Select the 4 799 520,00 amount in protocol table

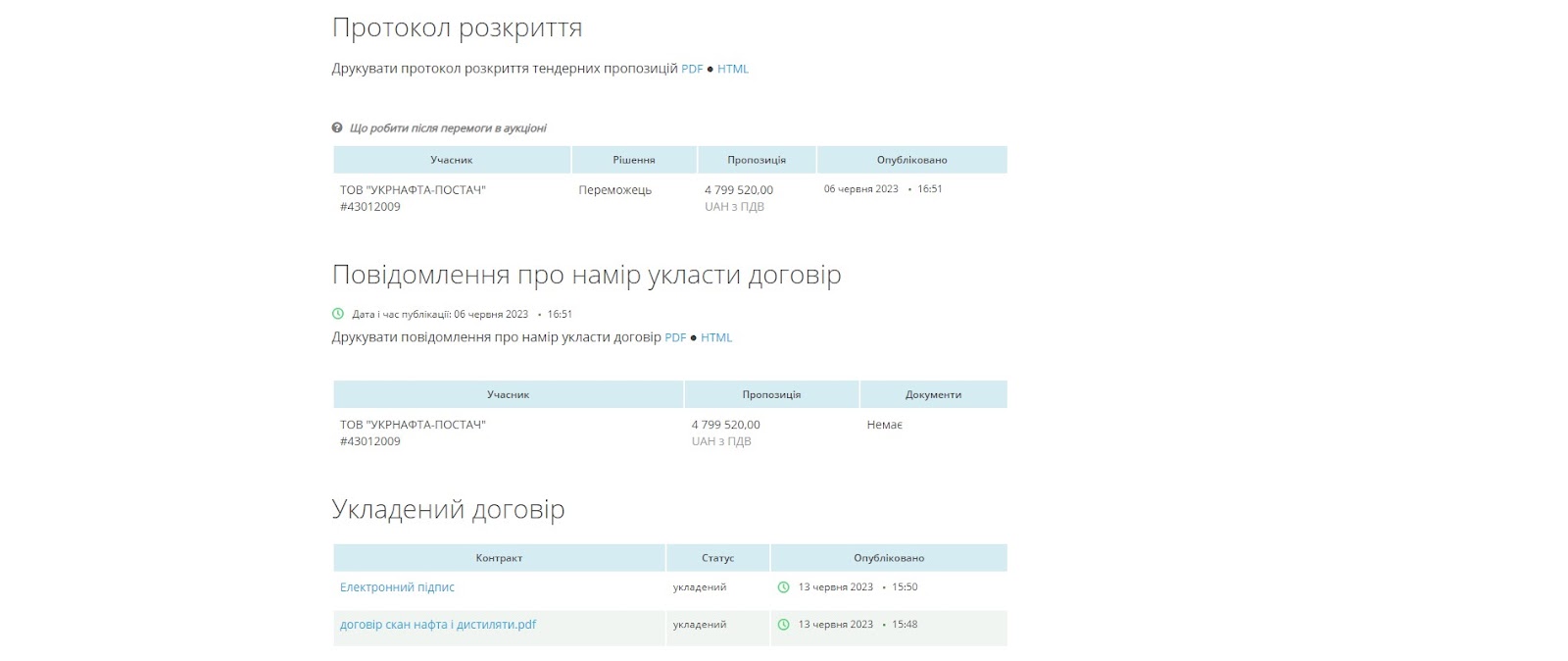click(739, 190)
